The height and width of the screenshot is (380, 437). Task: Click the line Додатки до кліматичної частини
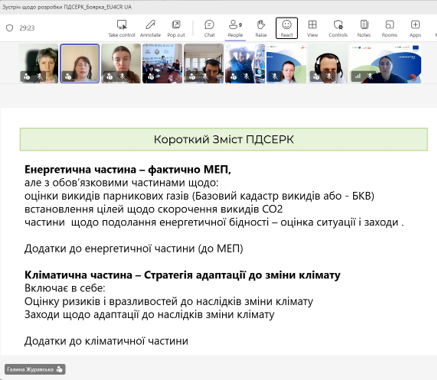pyautogui.click(x=106, y=341)
